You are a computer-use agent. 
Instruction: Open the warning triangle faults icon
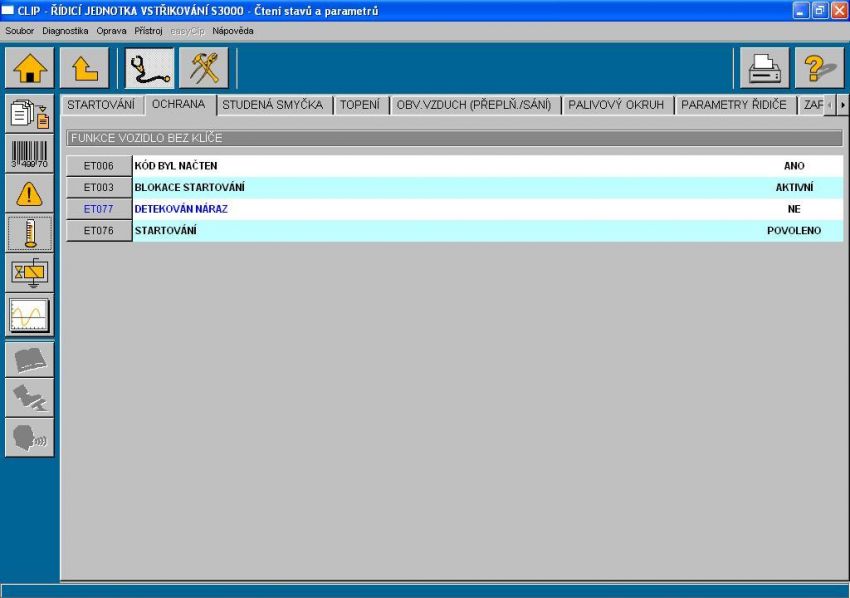coord(30,194)
